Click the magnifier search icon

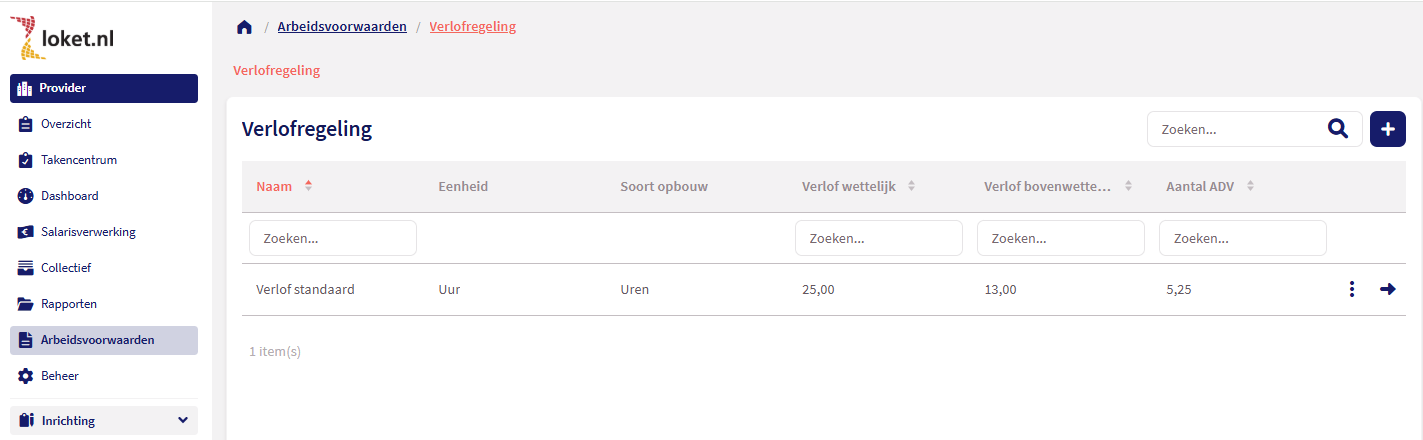pos(1337,129)
